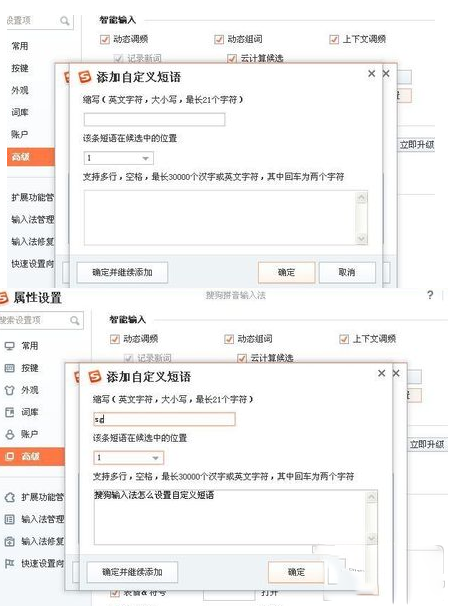
Task: Toggle 动态调频 checkbox in upper cropped settings panel
Action: click(105, 39)
